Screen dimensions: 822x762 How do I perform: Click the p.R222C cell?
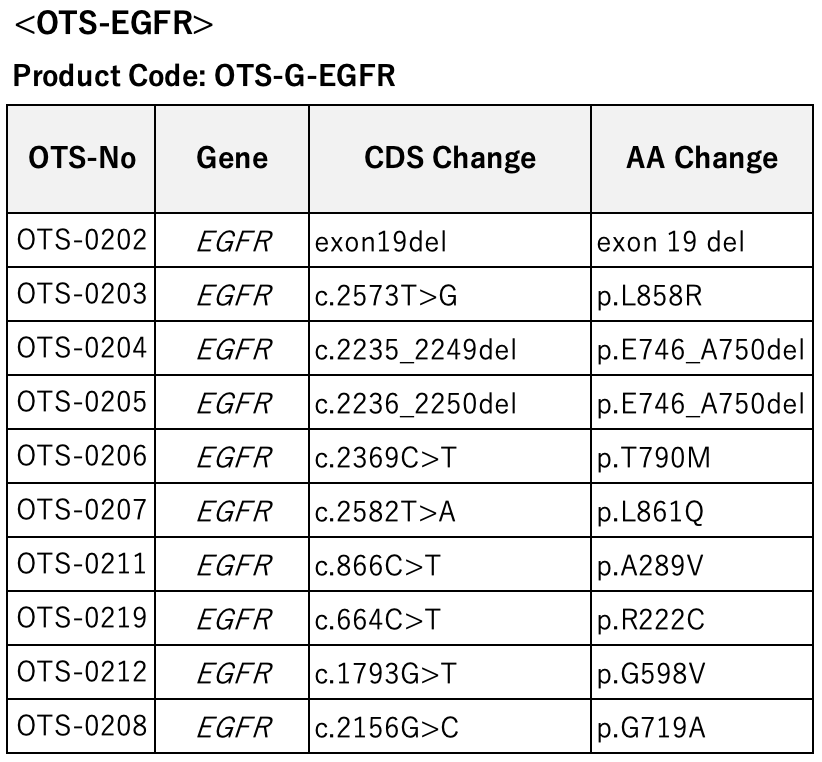pos(702,618)
